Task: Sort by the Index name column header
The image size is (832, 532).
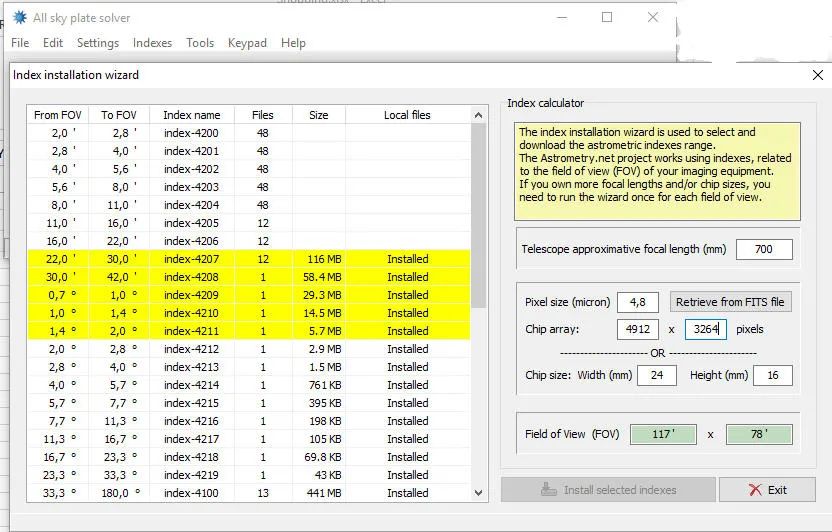Action: 191,115
